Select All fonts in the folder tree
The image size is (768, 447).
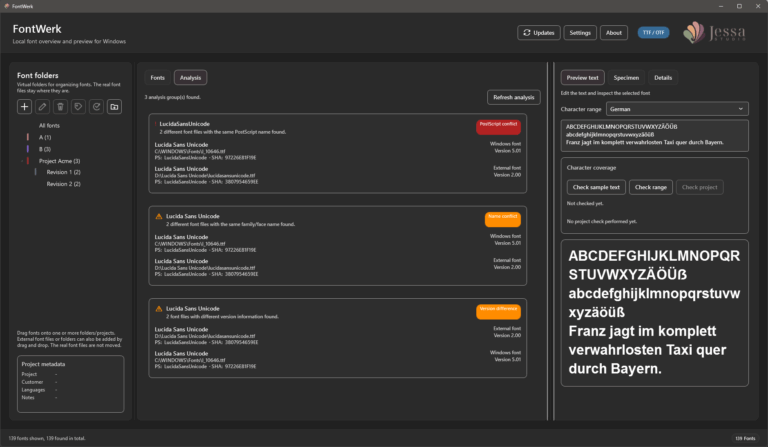point(49,125)
